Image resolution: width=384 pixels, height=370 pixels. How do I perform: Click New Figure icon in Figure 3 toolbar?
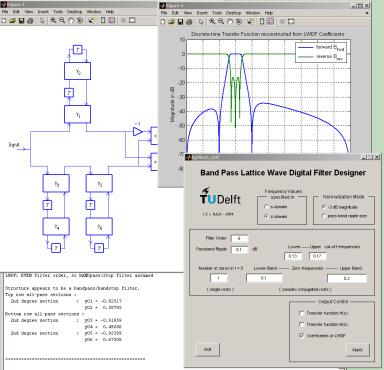pos(4,21)
